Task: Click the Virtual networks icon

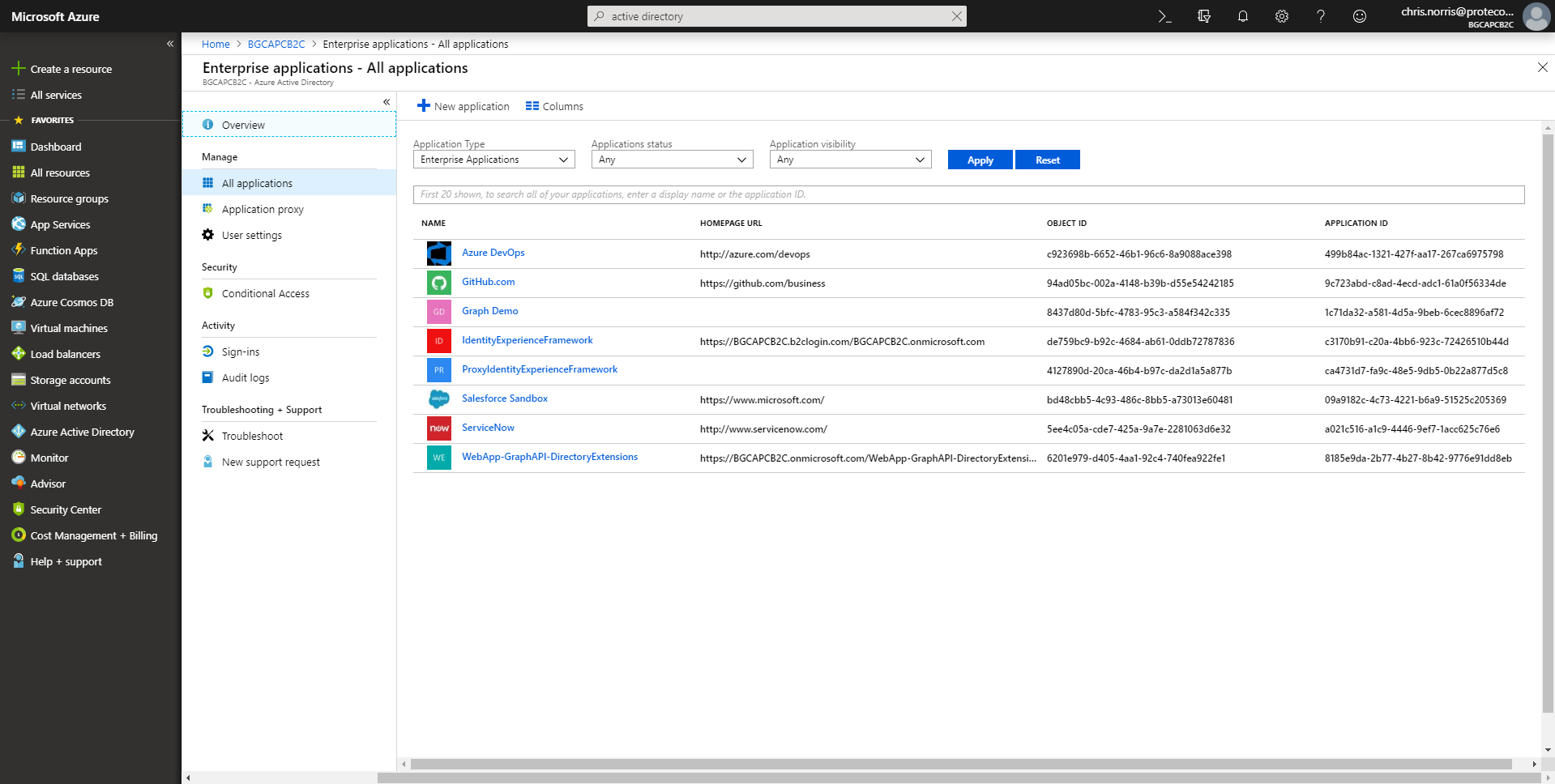Action: (x=19, y=406)
